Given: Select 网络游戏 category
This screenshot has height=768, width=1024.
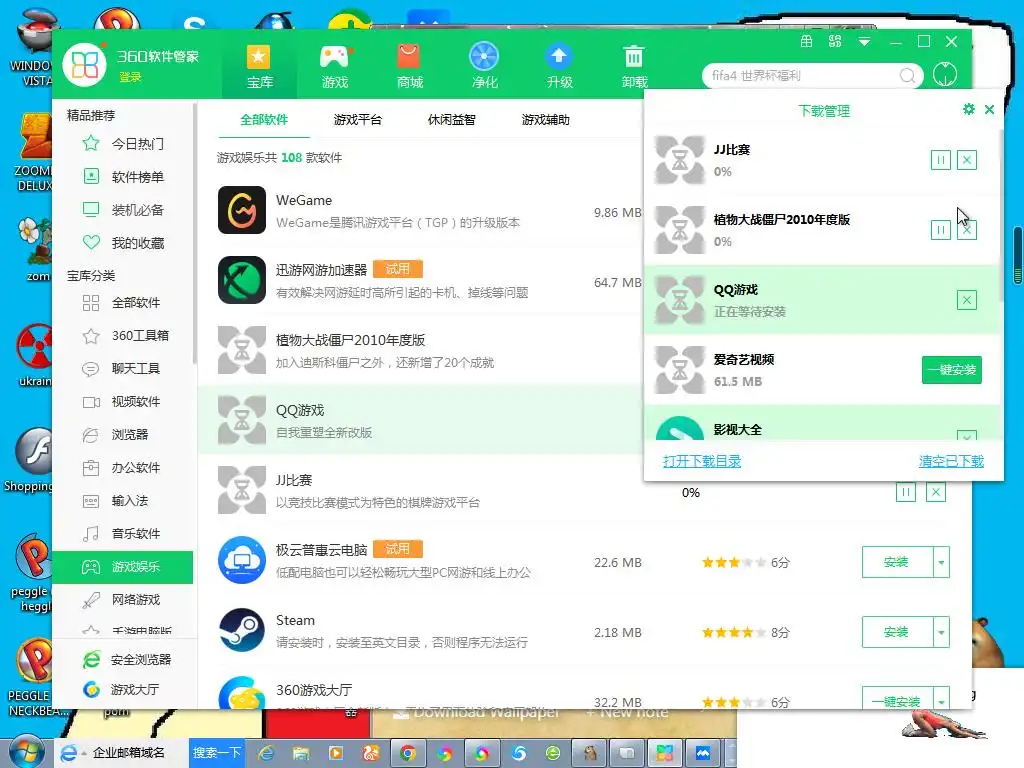Looking at the screenshot, I should pos(123,600).
